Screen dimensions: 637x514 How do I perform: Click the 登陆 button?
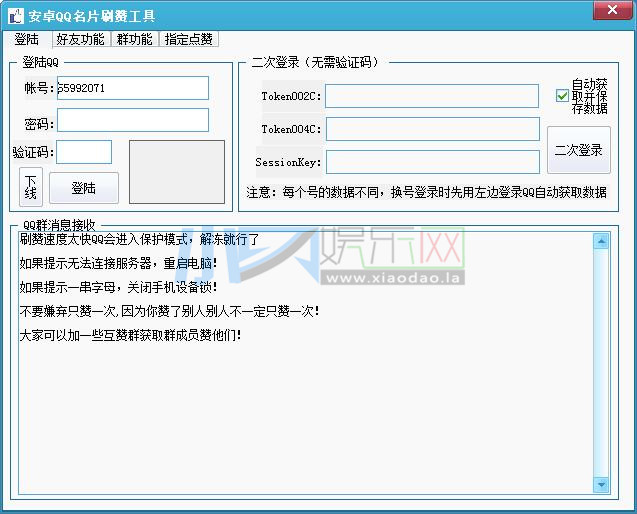pyautogui.click(x=84, y=188)
